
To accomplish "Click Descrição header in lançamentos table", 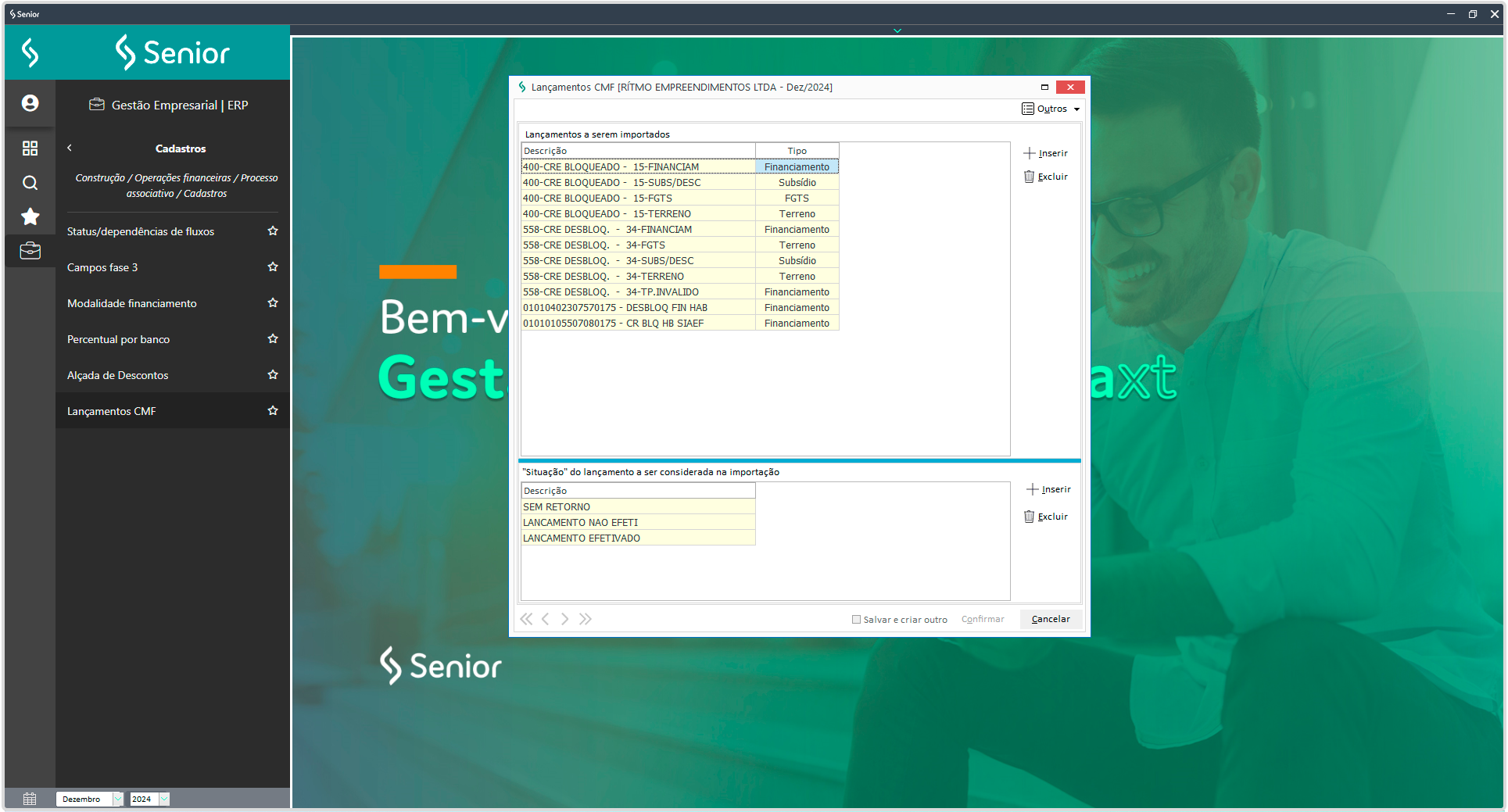I will (638, 151).
